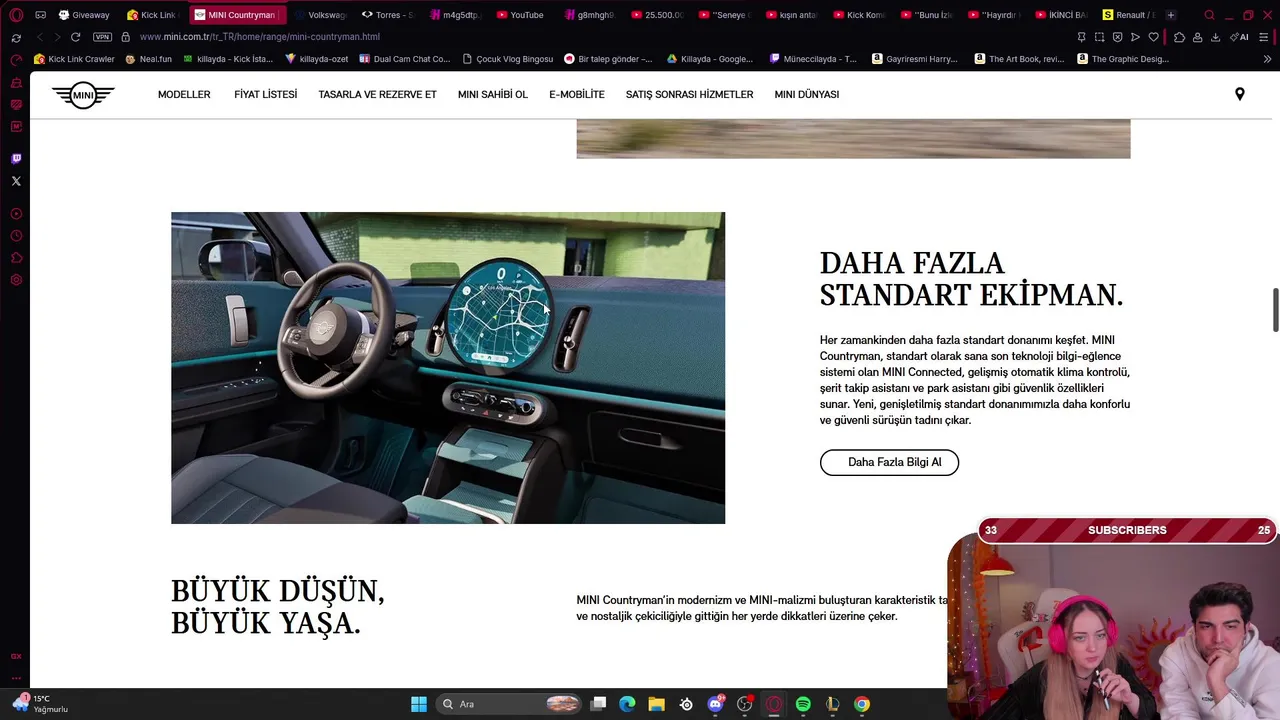
Task: Open a new tab with the plus button
Action: point(1171,15)
